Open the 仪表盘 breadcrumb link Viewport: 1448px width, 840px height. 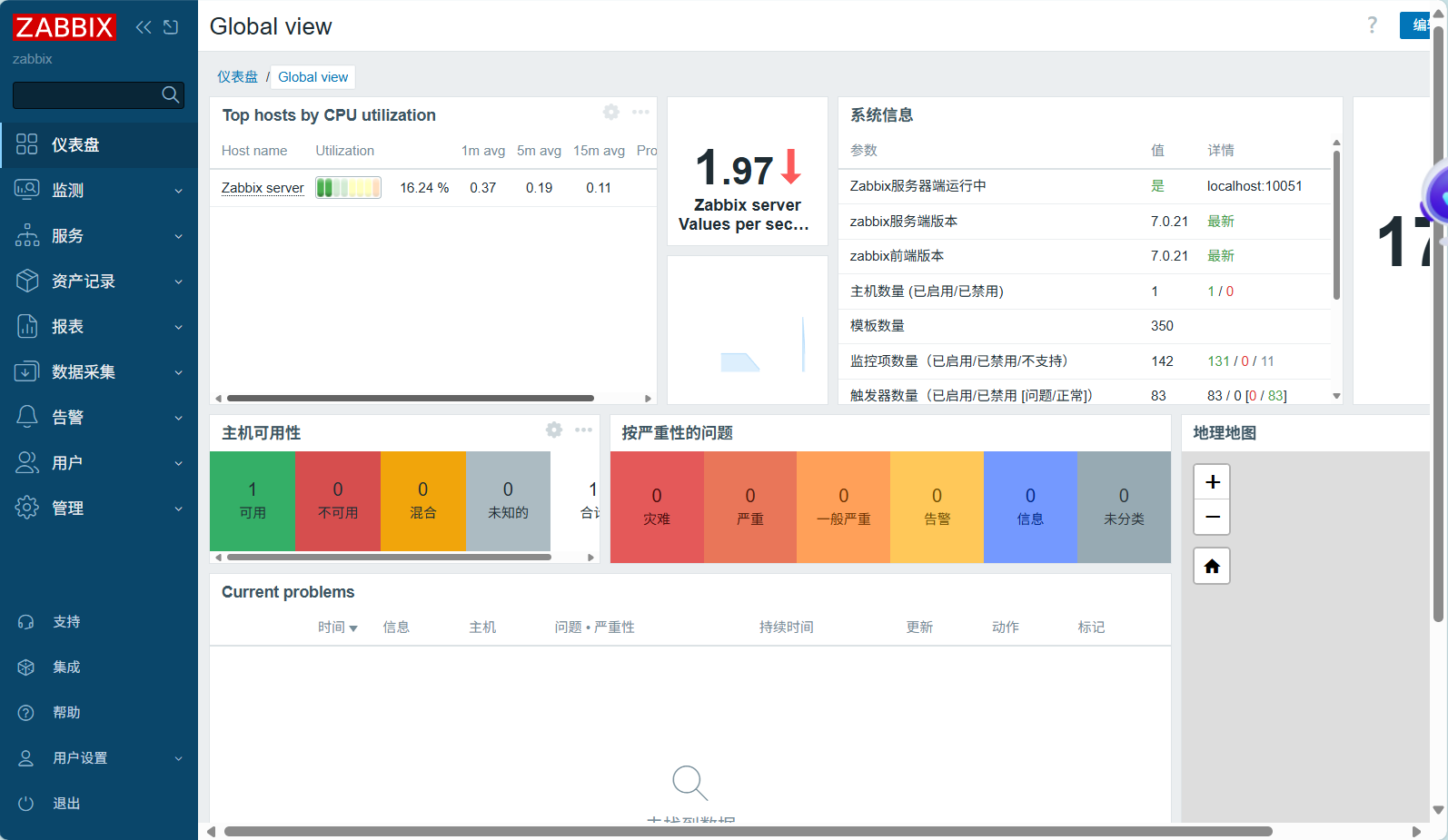(237, 77)
